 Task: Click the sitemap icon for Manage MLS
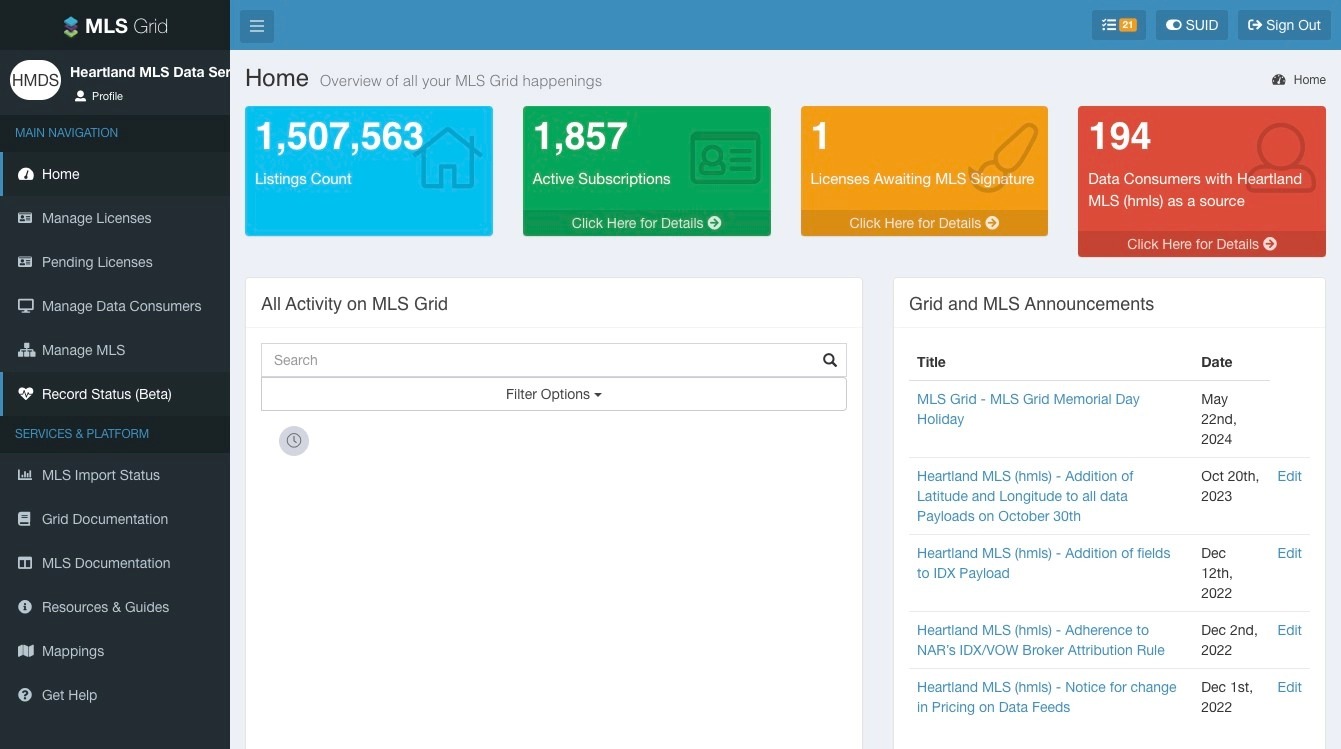(x=26, y=350)
